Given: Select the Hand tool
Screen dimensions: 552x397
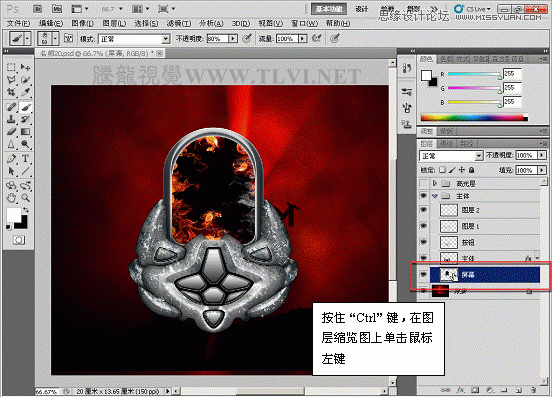Looking at the screenshot, I should tap(11, 198).
